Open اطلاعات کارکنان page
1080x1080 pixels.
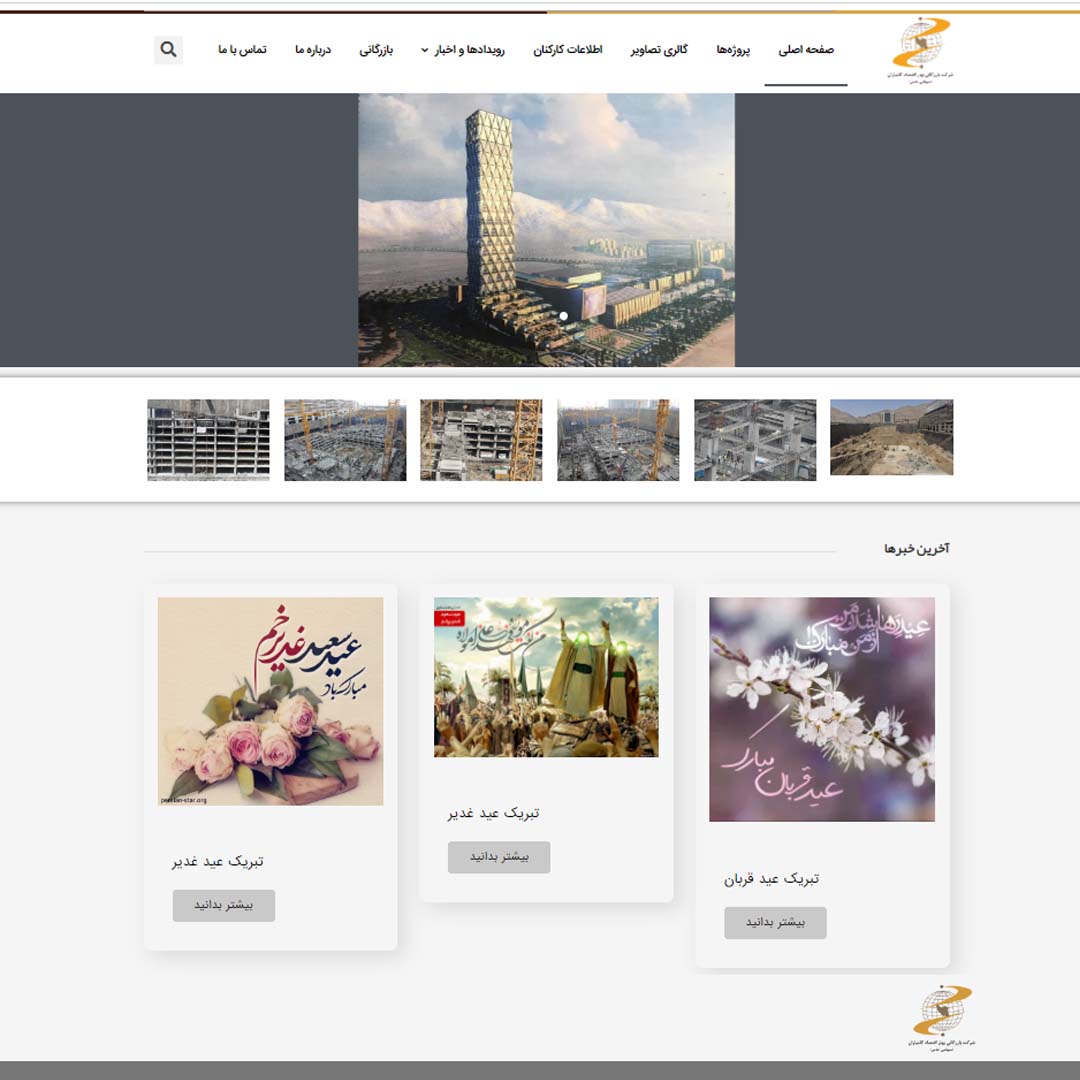coord(568,50)
